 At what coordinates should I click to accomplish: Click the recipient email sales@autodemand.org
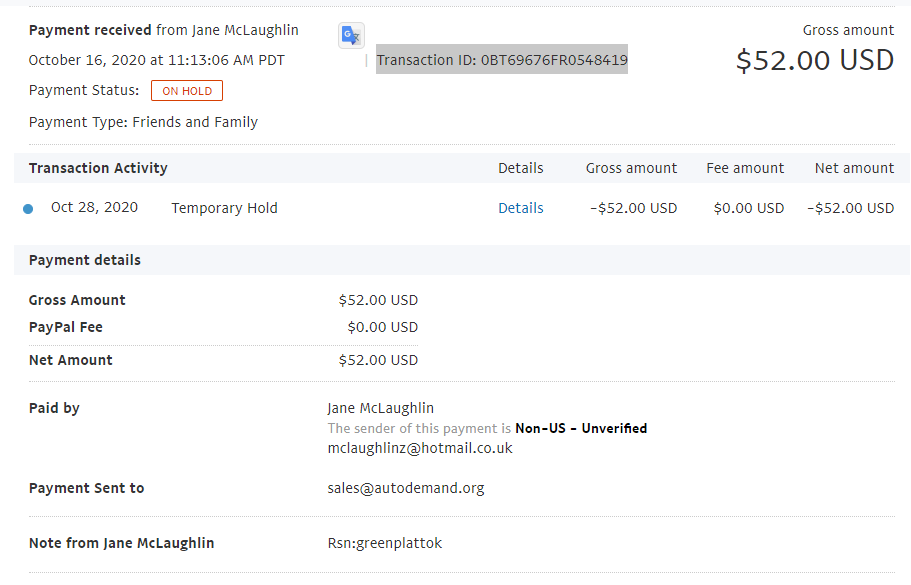pos(406,489)
